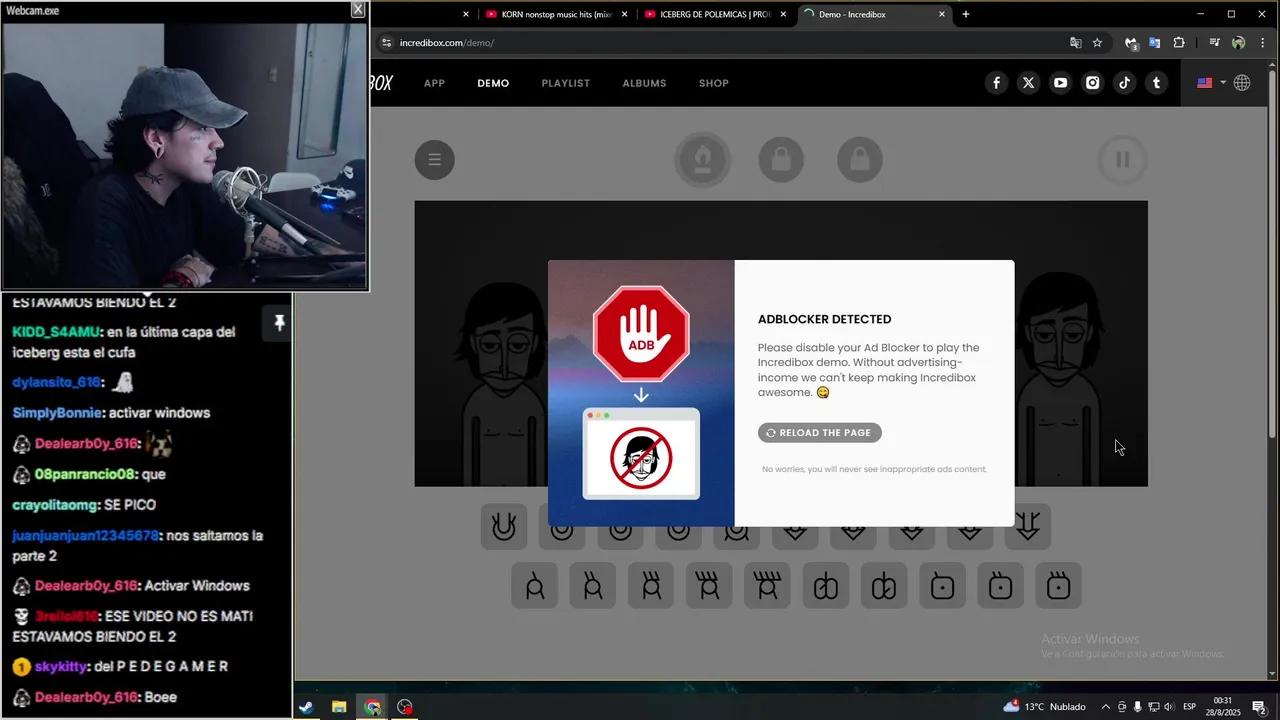The image size is (1280, 720).
Task: Click SimplyBonnie username in chat
Action: 57,413
